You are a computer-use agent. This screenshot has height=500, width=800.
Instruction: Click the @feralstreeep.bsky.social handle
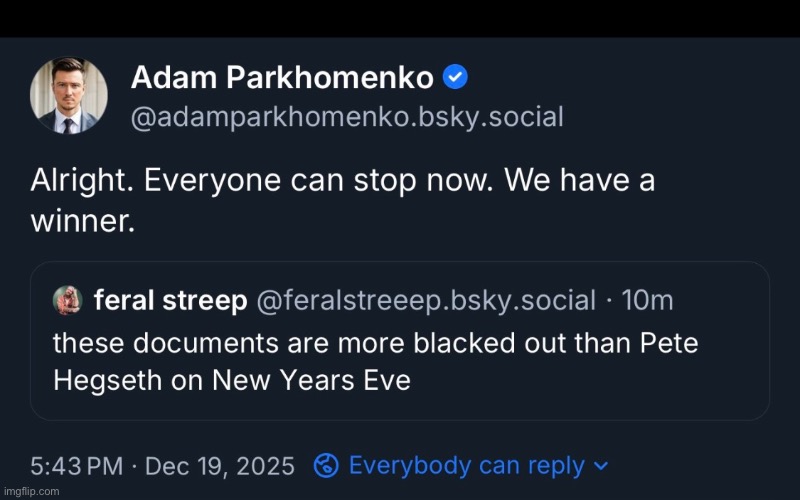(x=425, y=299)
